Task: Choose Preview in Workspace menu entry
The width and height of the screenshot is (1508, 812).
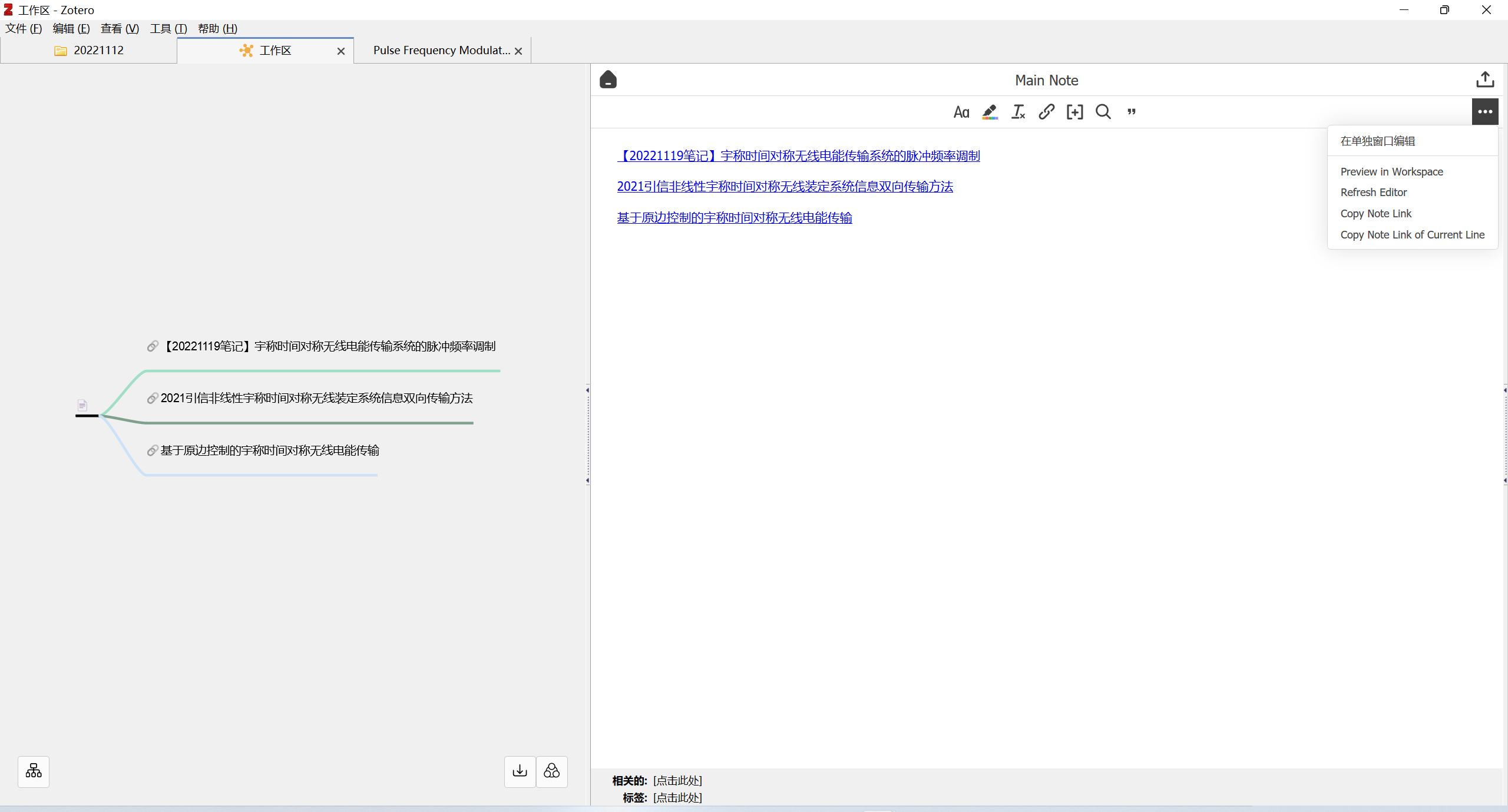Action: click(x=1391, y=171)
